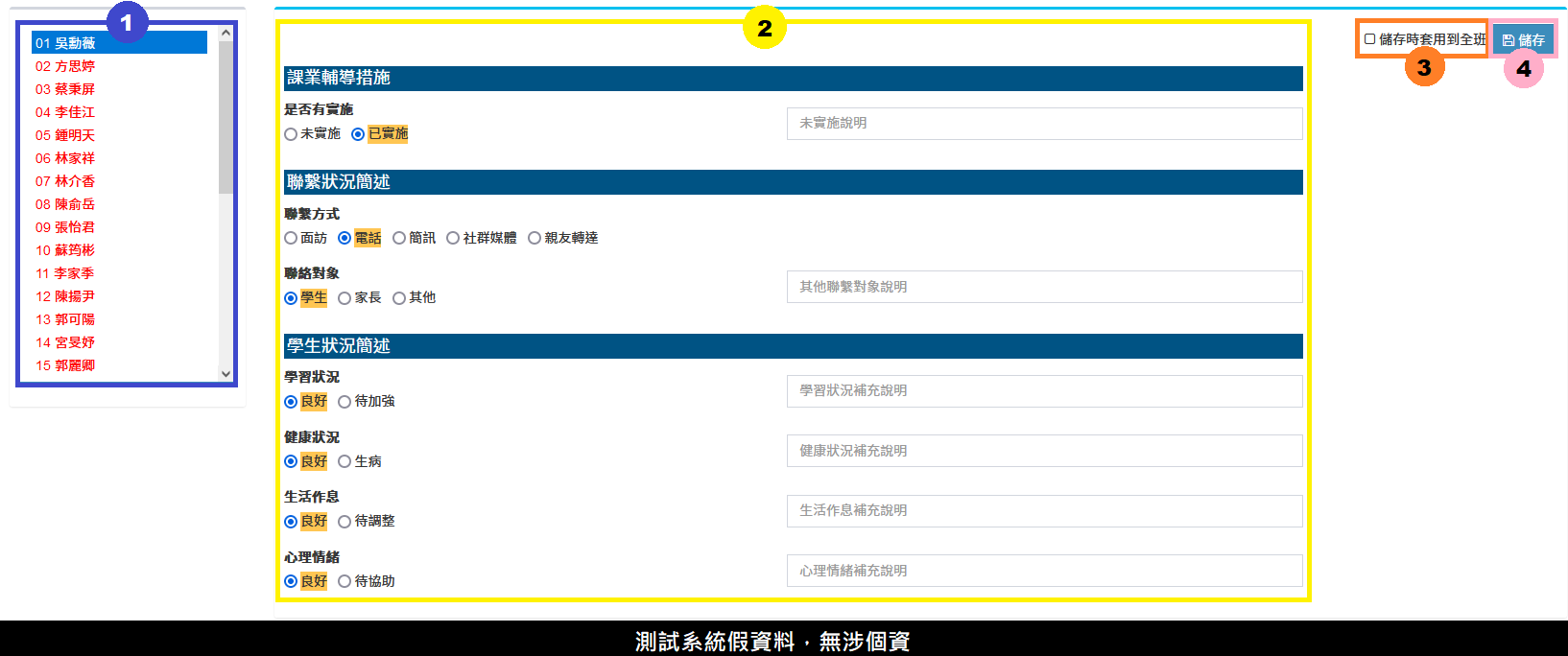Select 未實施 radio option
1568x656 pixels.
[291, 134]
